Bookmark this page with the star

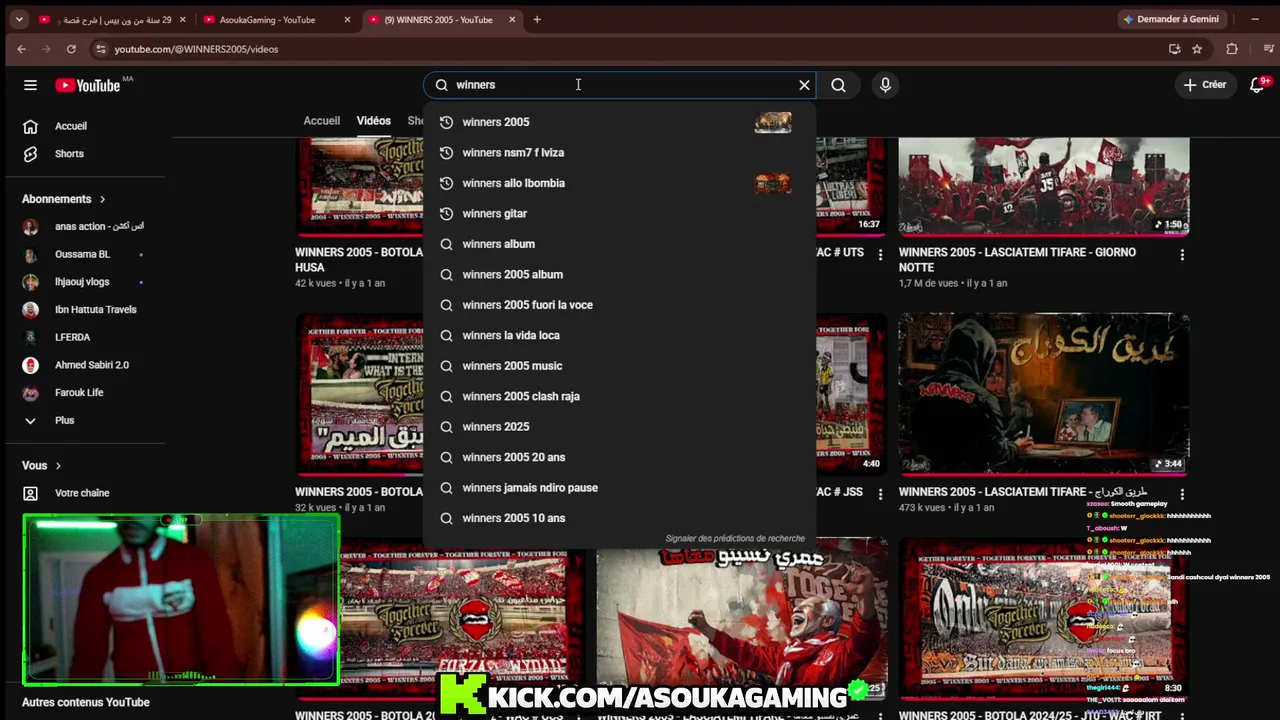click(1197, 49)
